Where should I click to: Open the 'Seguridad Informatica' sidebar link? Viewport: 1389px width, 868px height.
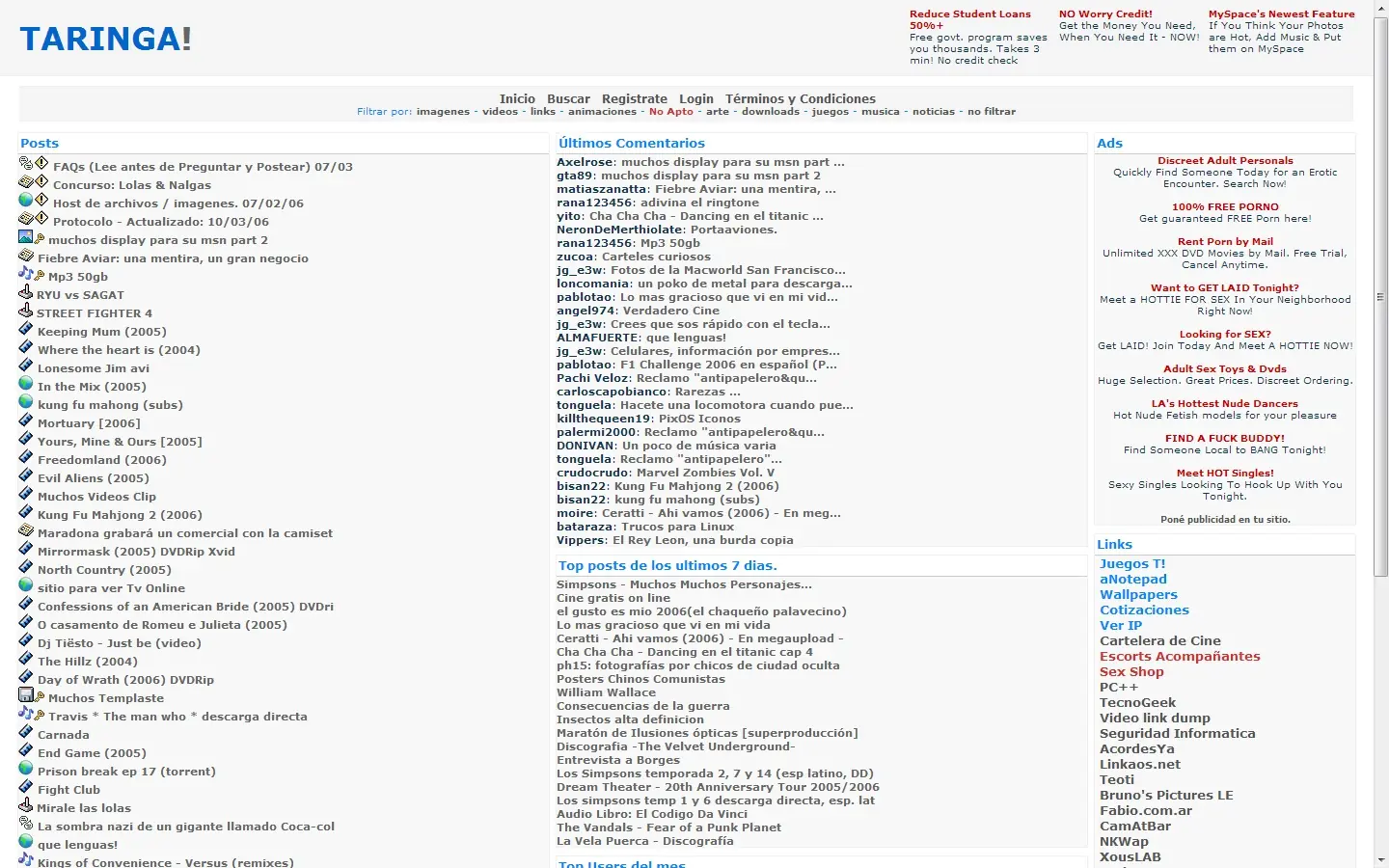[1178, 734]
